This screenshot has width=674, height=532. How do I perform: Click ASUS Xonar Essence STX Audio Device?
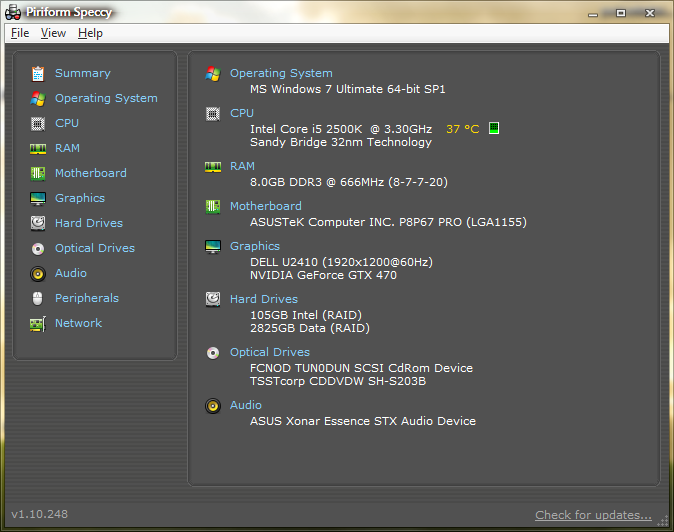[363, 421]
